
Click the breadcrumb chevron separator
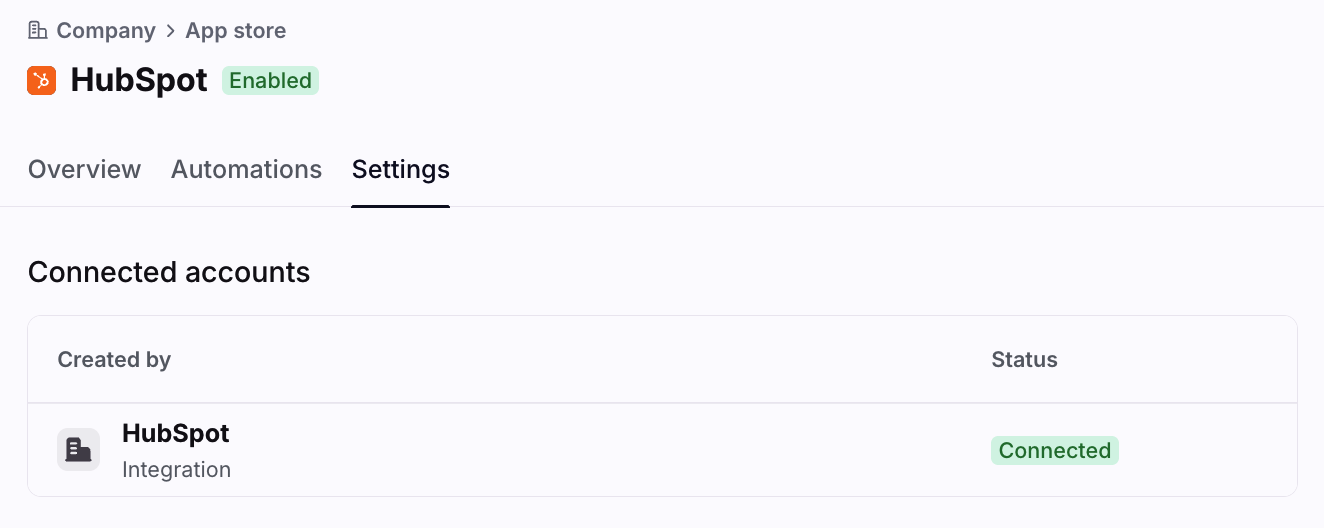pyautogui.click(x=171, y=31)
